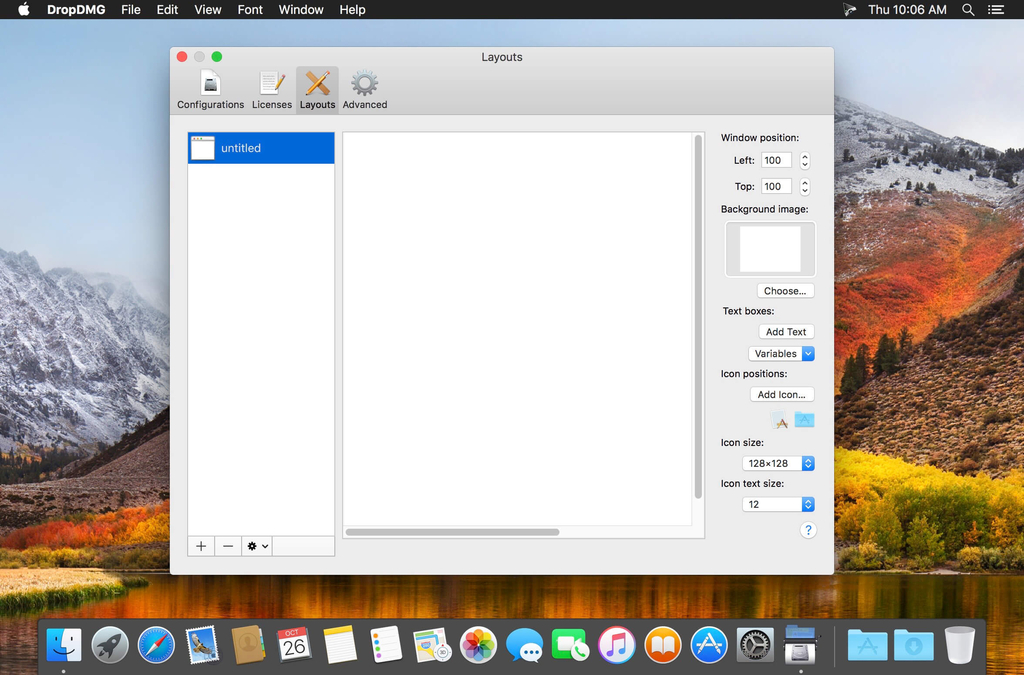Open the Icon size dropdown showing 128×128
Screen dimensions: 1024x675
point(778,463)
